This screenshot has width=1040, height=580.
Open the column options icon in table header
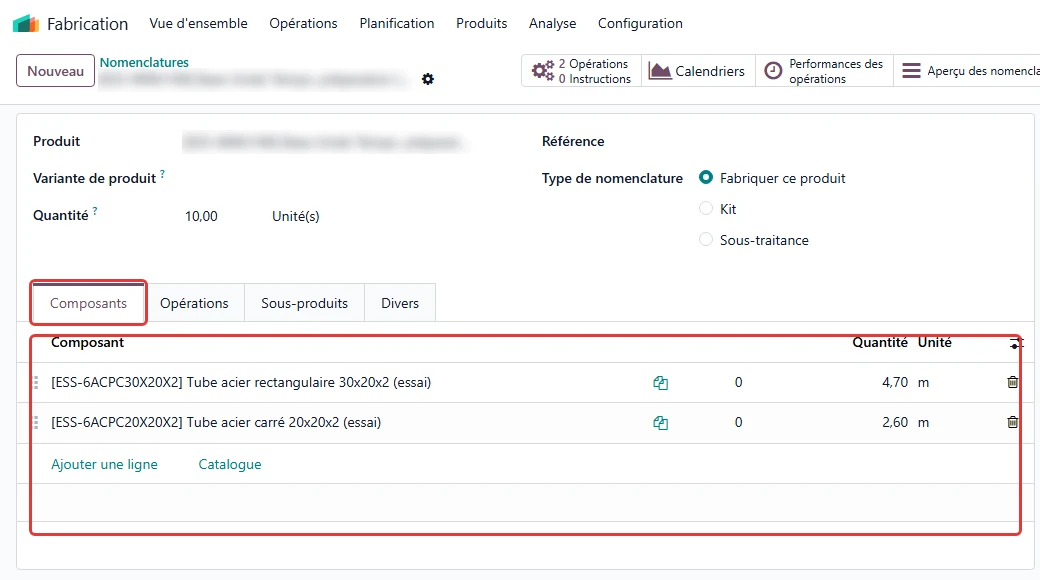coord(1015,343)
